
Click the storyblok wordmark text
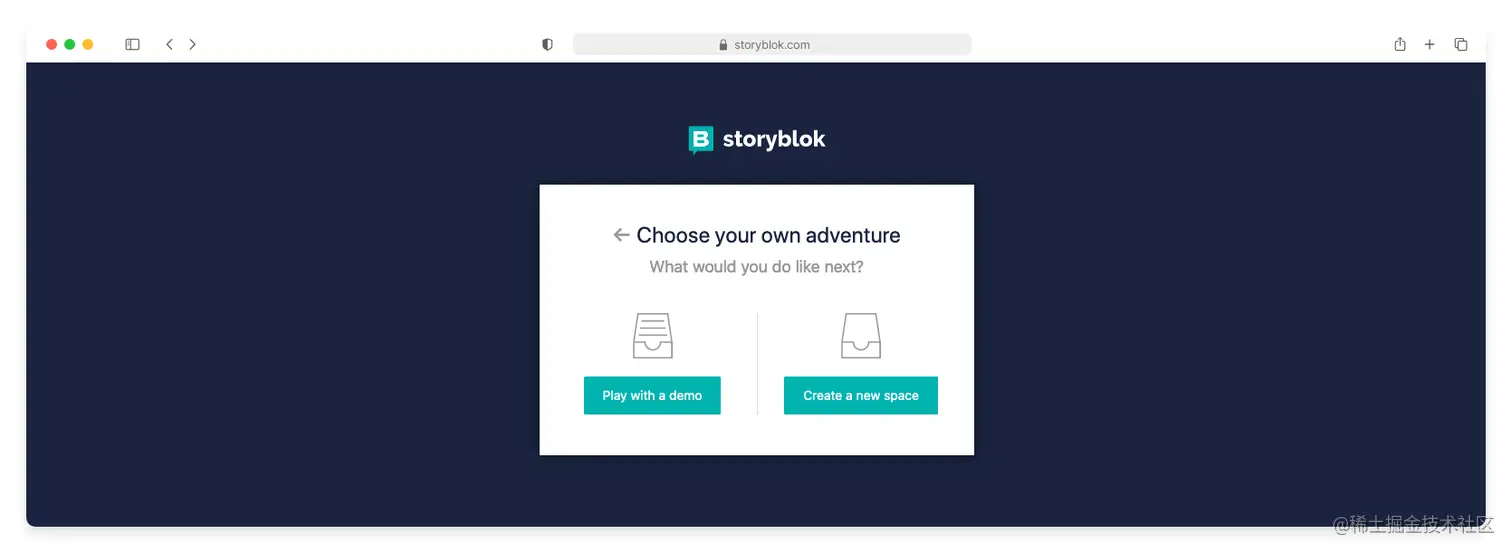pos(774,139)
